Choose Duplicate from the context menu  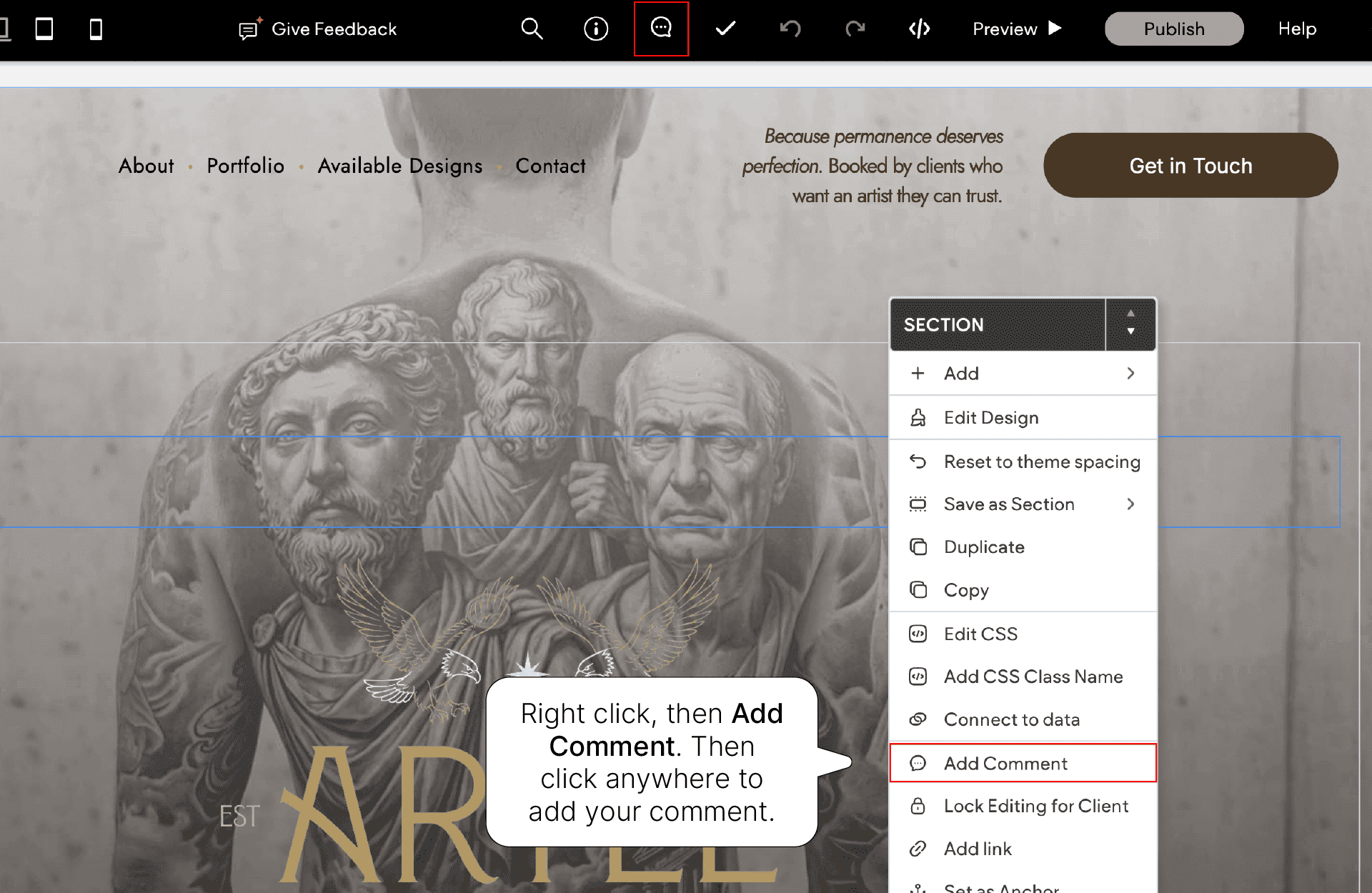[x=984, y=547]
